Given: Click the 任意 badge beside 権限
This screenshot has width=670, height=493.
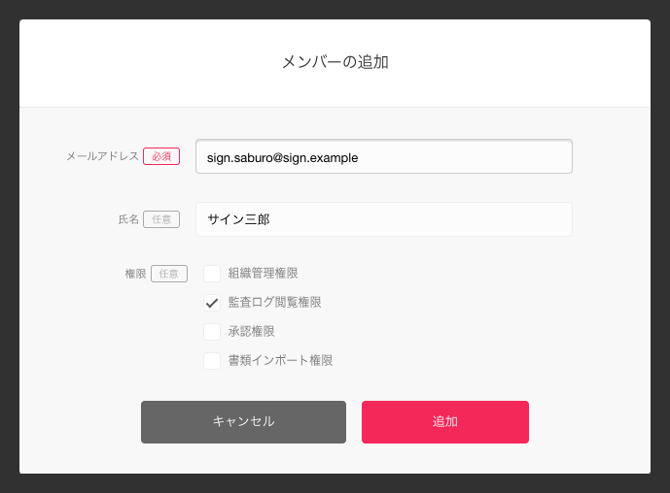Looking at the screenshot, I should [x=169, y=274].
